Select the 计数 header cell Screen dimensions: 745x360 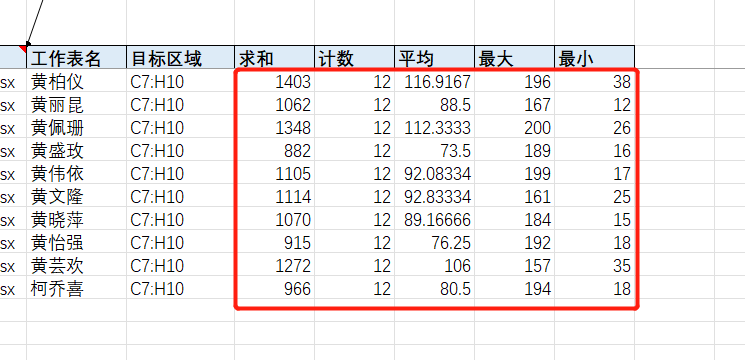(x=354, y=57)
